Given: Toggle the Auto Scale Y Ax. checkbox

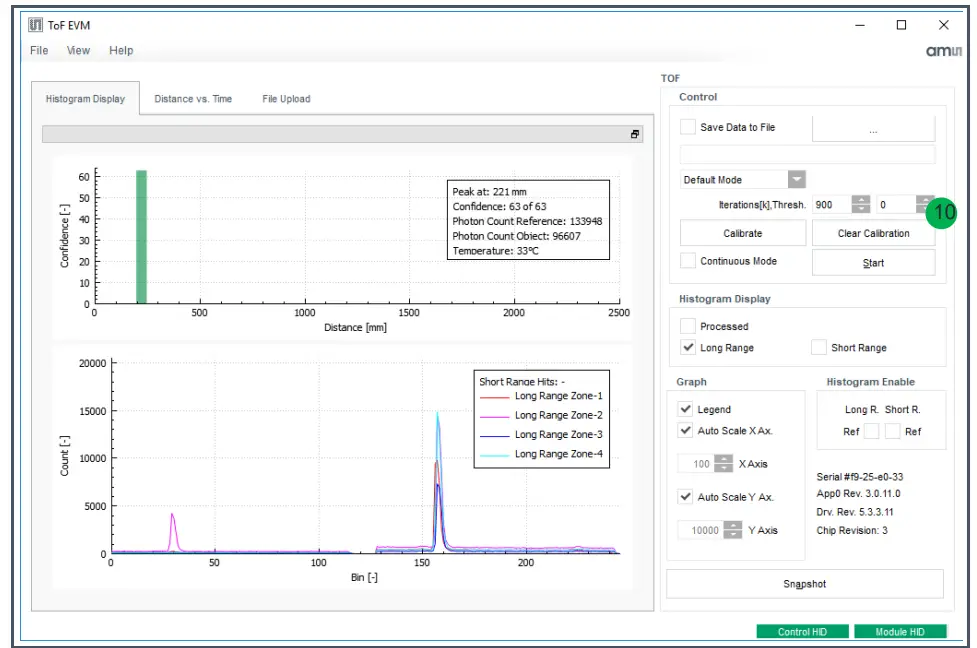Looking at the screenshot, I should 686,497.
